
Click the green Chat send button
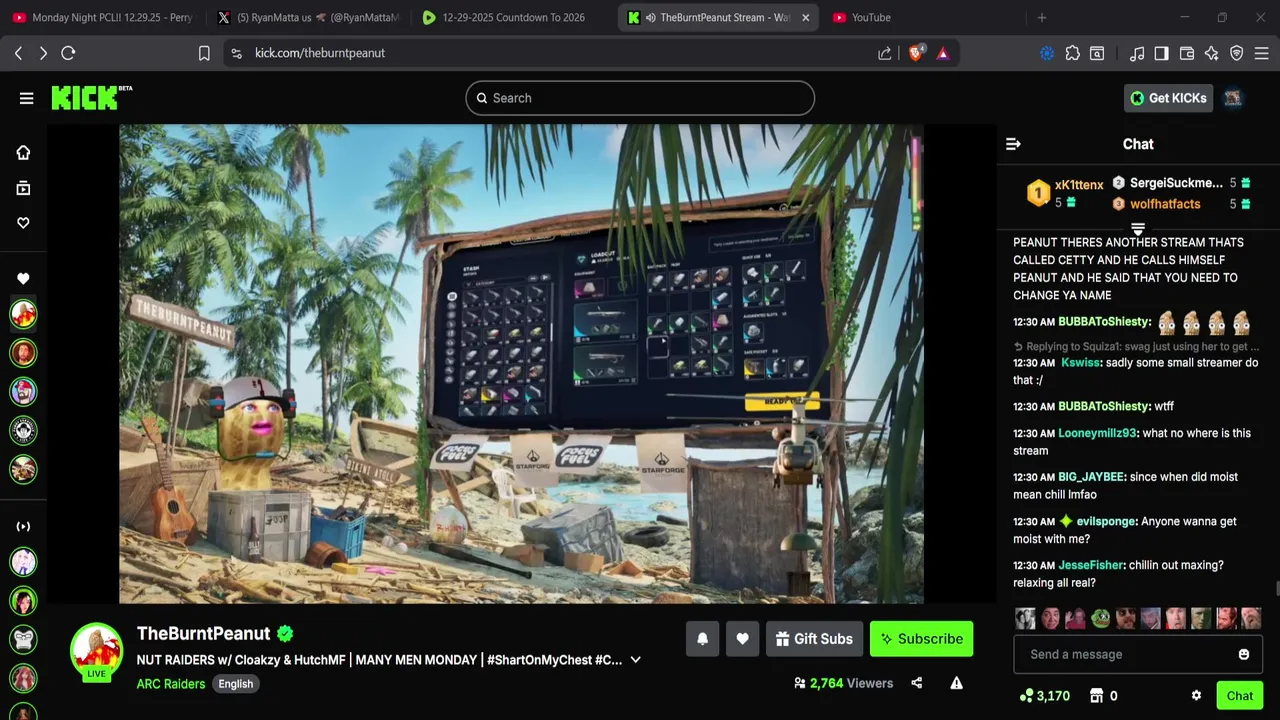(x=1239, y=696)
